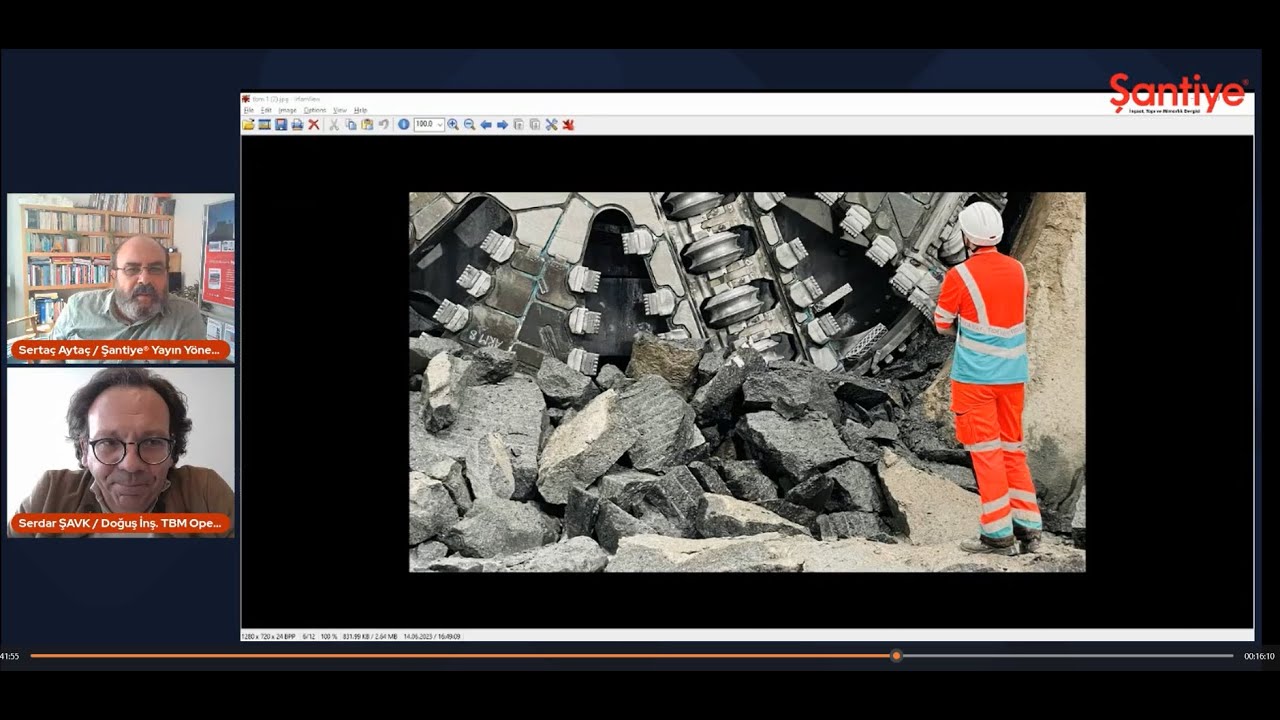Click status bar file size text
Image resolution: width=1280 pixels, height=720 pixels.
(x=370, y=636)
